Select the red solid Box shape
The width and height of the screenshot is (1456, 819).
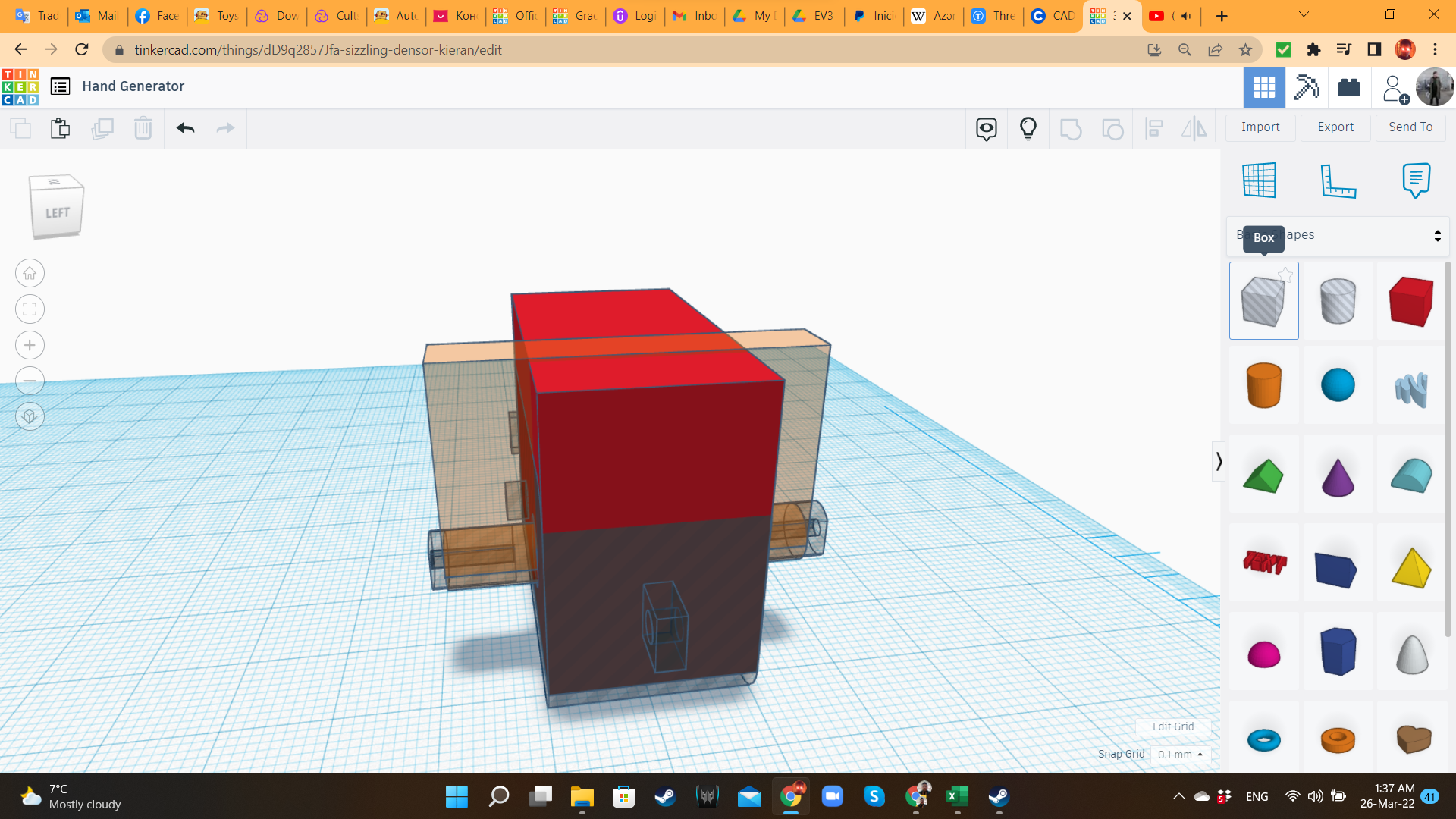[x=1410, y=301]
